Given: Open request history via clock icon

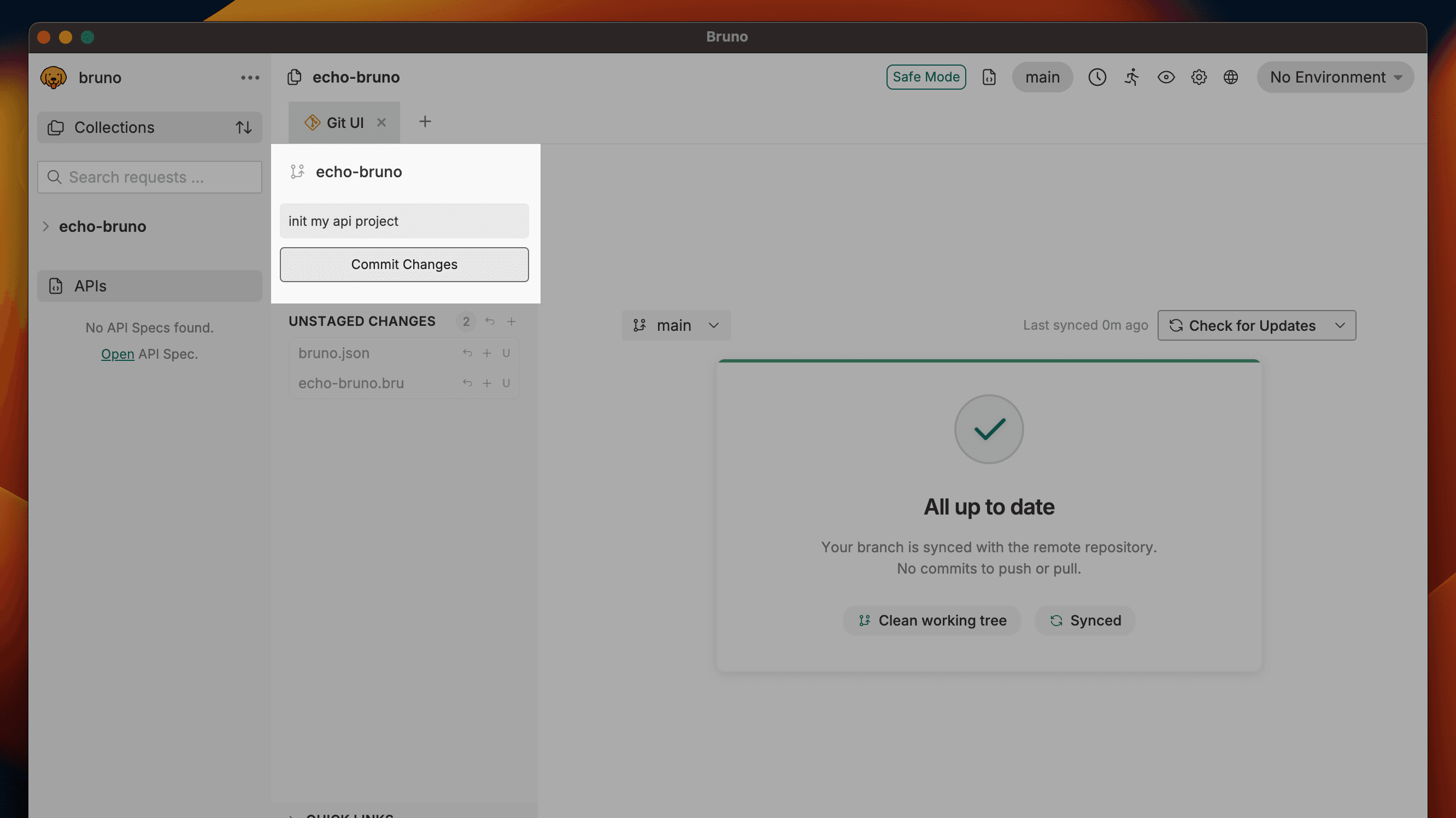Looking at the screenshot, I should (1097, 78).
